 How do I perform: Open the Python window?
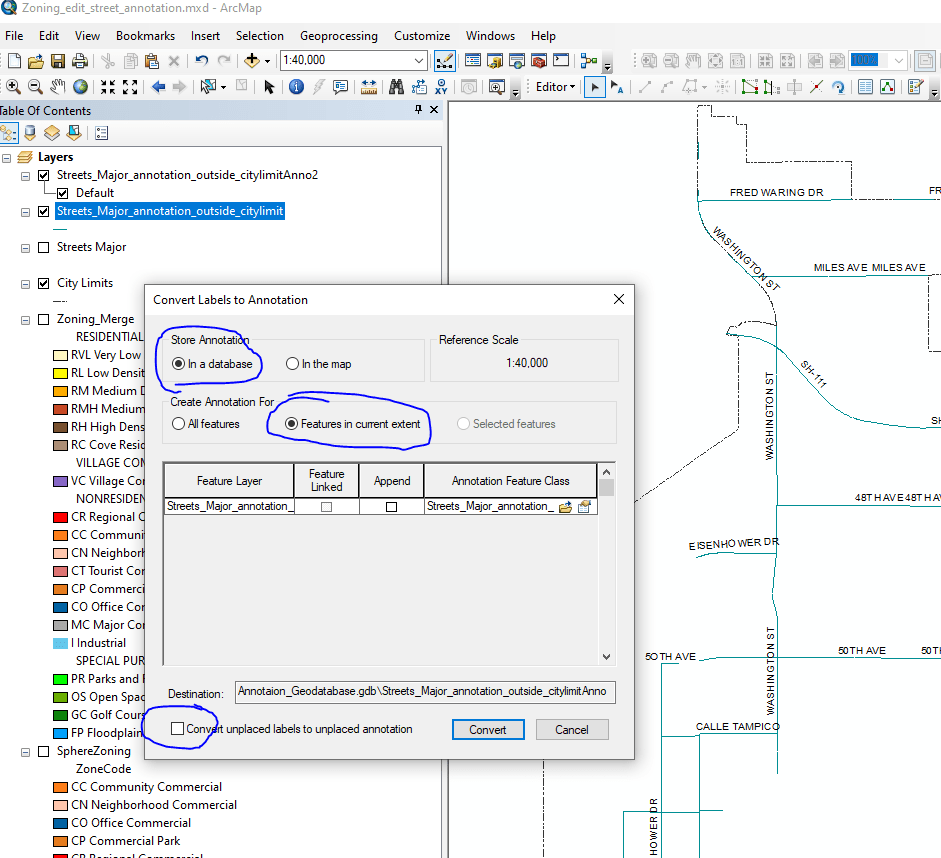click(560, 60)
